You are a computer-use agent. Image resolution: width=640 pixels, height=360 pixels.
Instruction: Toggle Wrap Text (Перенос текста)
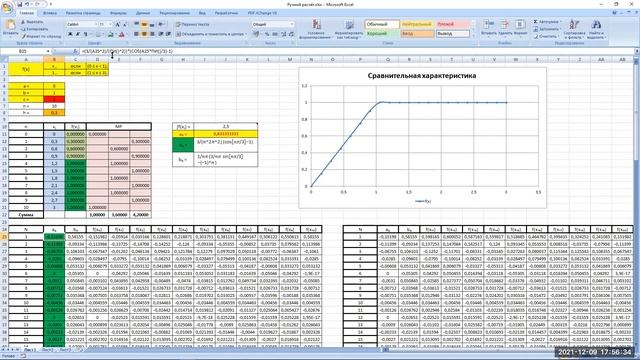[193, 24]
